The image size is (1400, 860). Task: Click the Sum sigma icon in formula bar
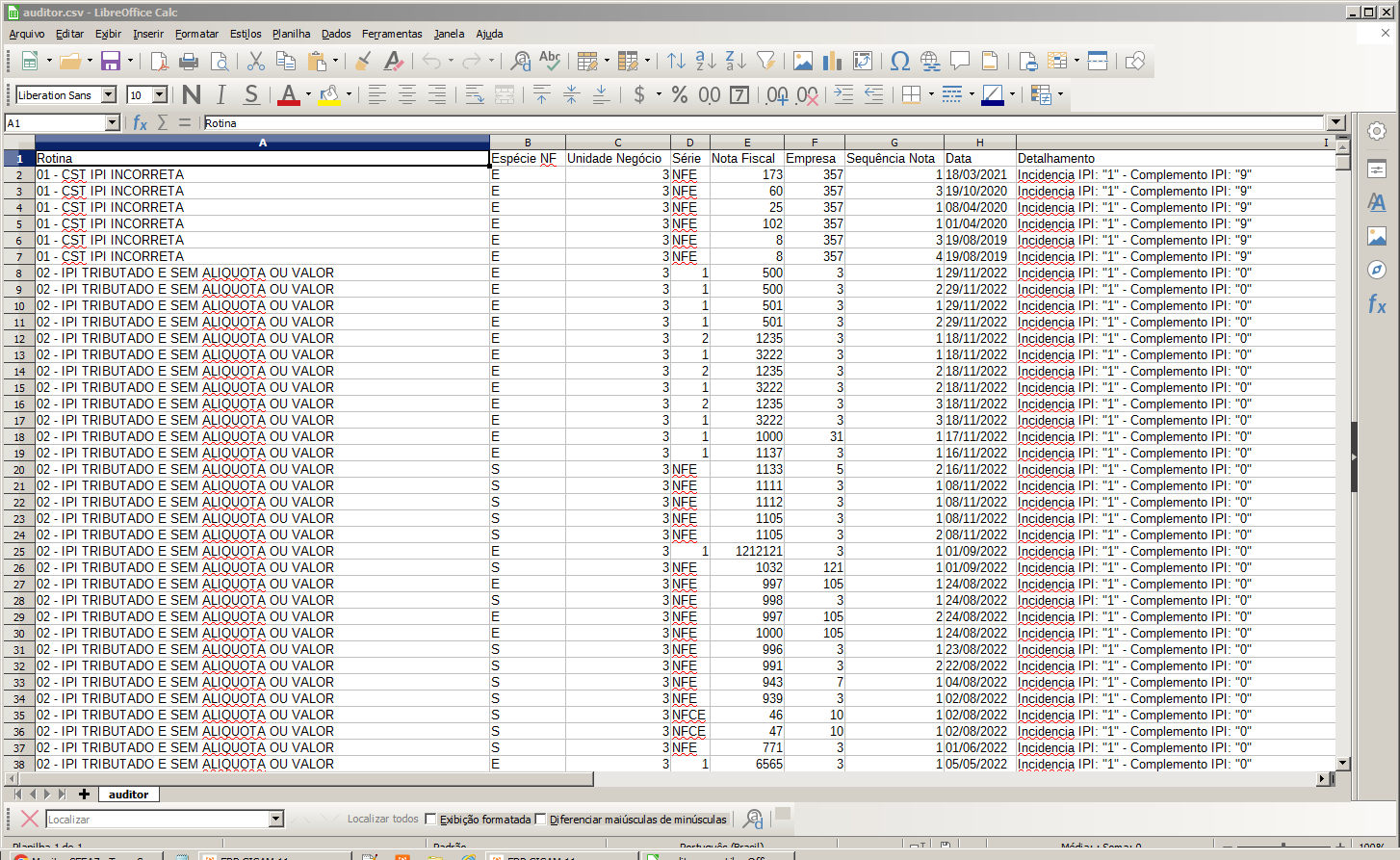pyautogui.click(x=163, y=122)
